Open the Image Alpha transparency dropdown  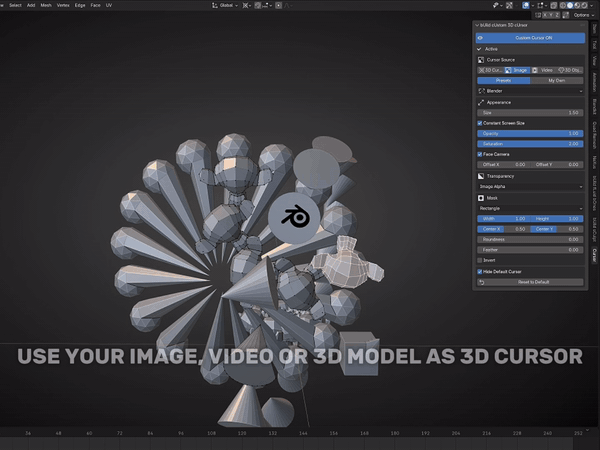click(530, 187)
